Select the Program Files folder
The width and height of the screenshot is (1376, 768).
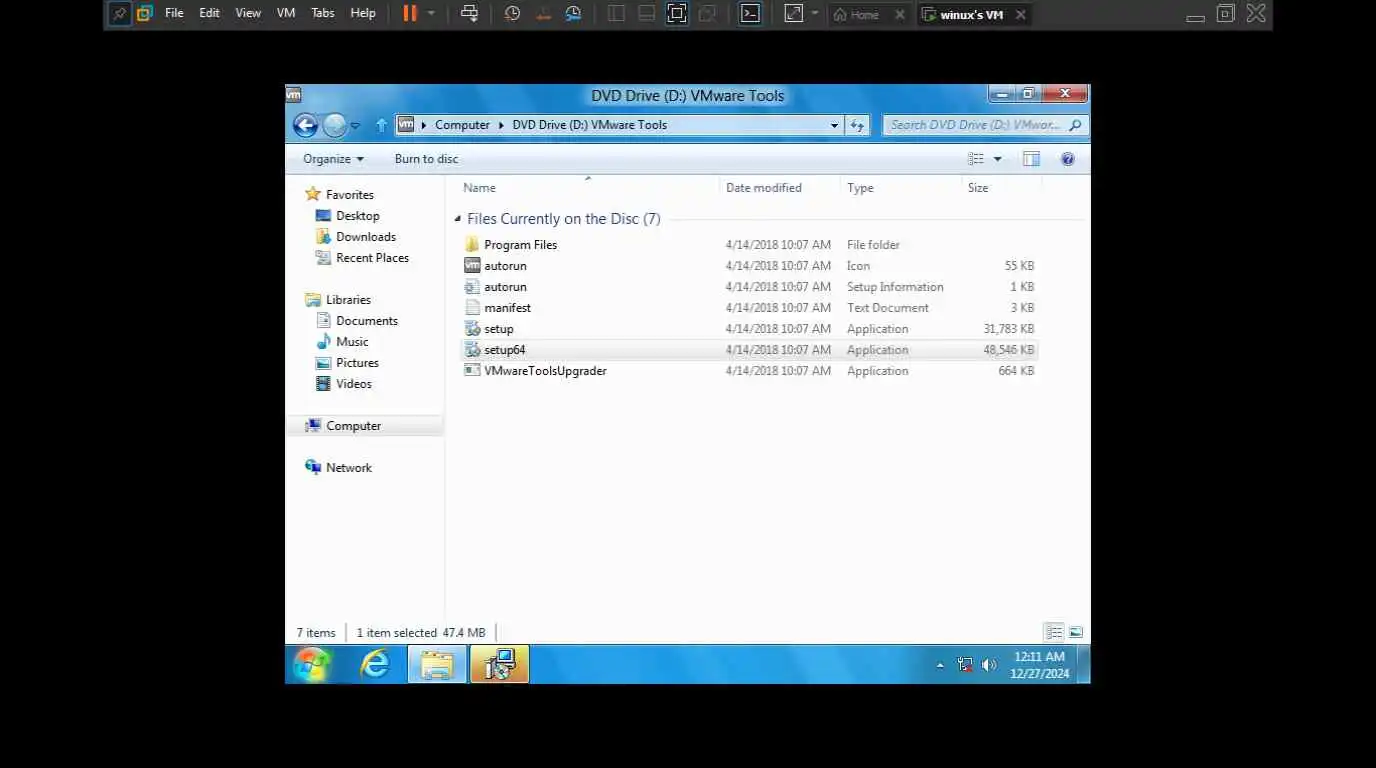coord(749,245)
